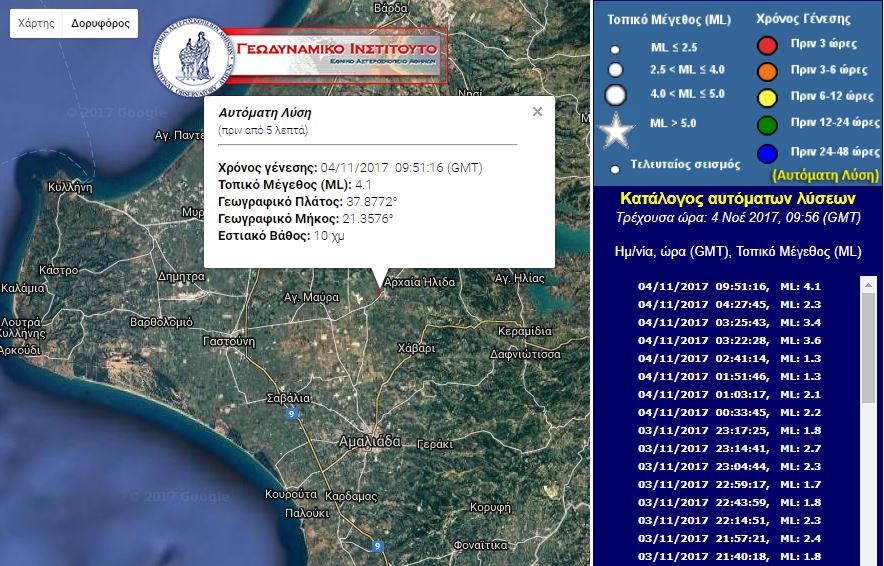Viewport: 884px width, 566px height.
Task: Click the yellow Πριν 6-12 ώρες circle
Action: pos(767,97)
